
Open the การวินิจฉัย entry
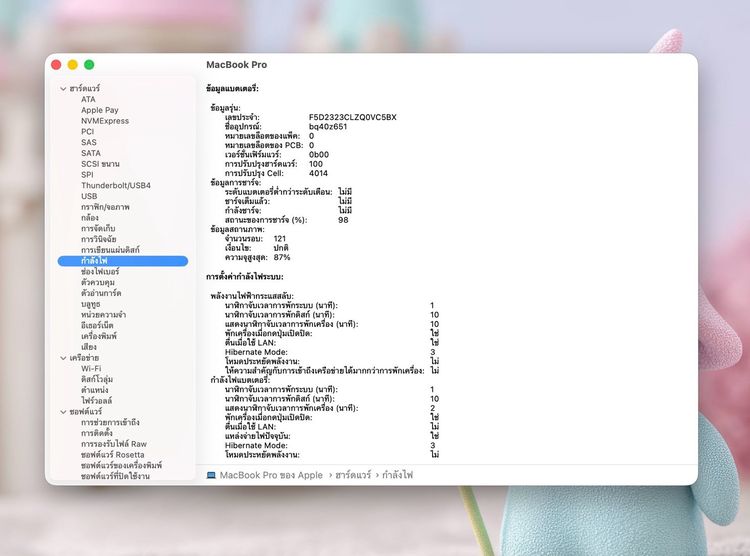point(99,239)
